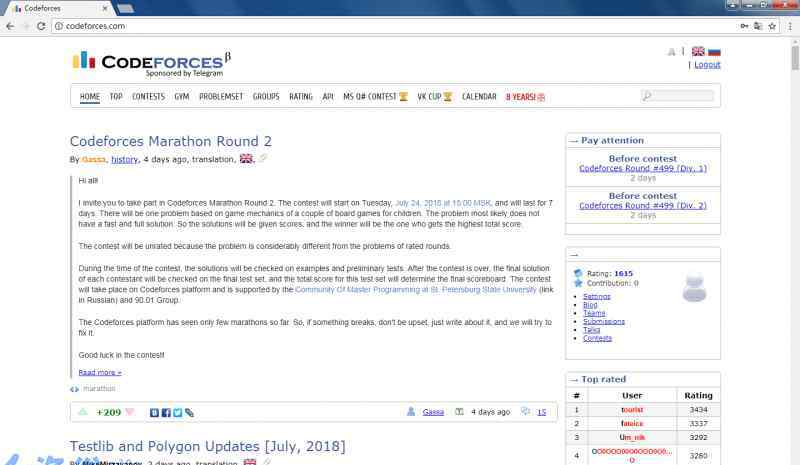Open the 15 comments link
Screen dimensions: 800x465
[x=541, y=412]
